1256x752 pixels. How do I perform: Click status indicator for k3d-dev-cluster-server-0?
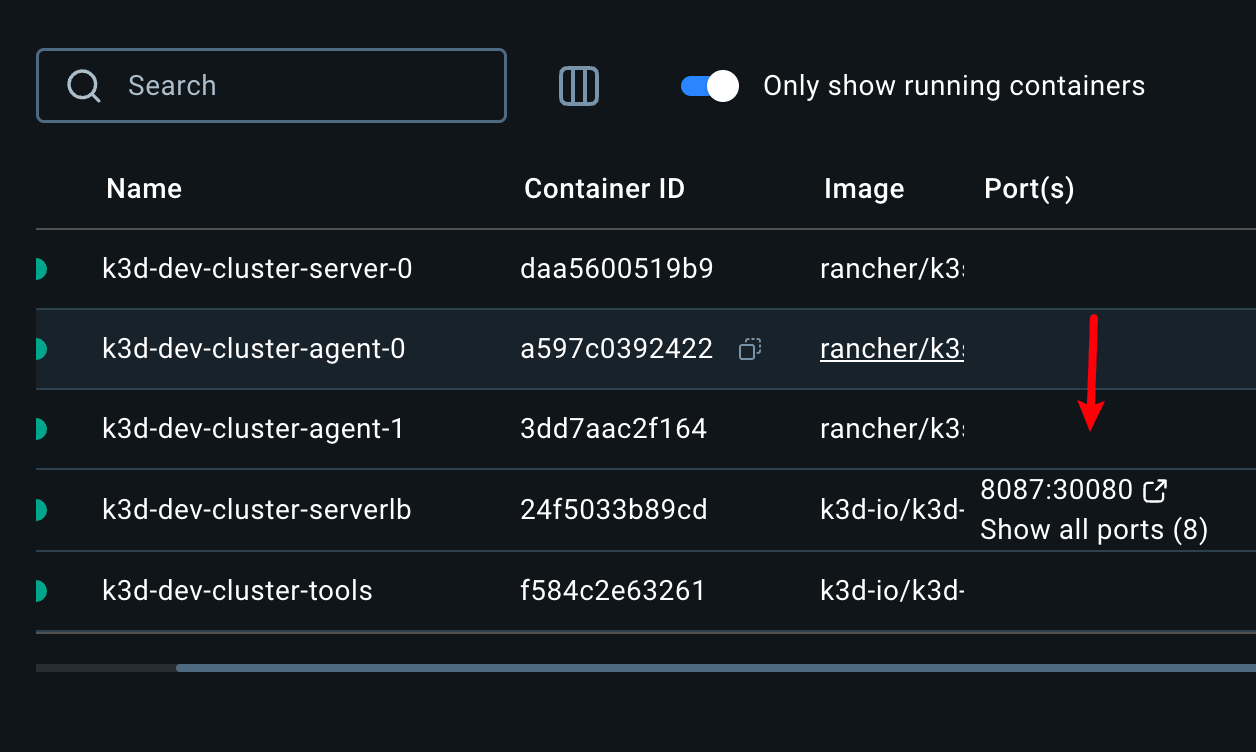point(41,269)
